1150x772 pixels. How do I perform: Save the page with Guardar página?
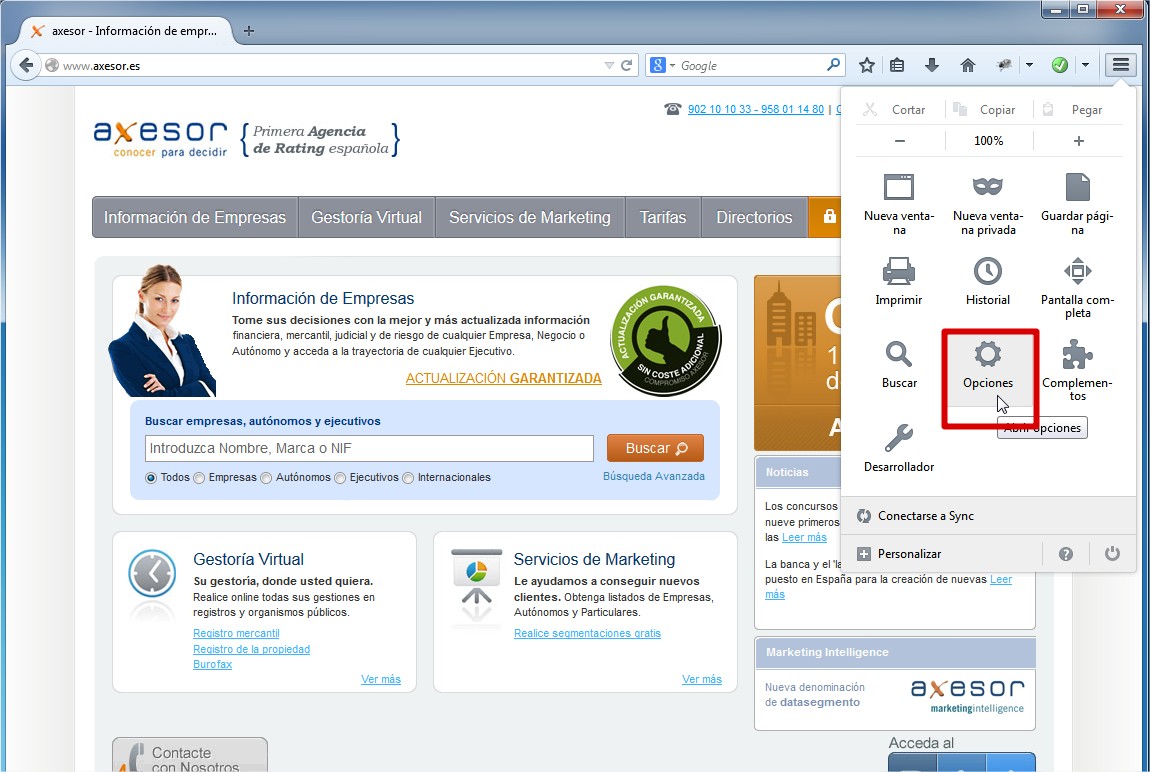(x=1077, y=205)
